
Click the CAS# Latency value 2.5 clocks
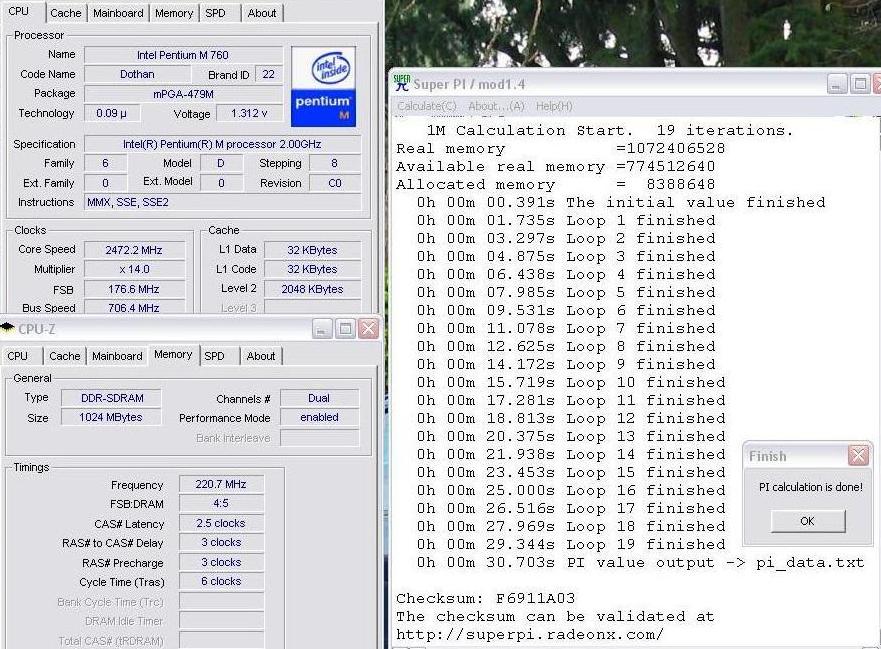pyautogui.click(x=221, y=523)
